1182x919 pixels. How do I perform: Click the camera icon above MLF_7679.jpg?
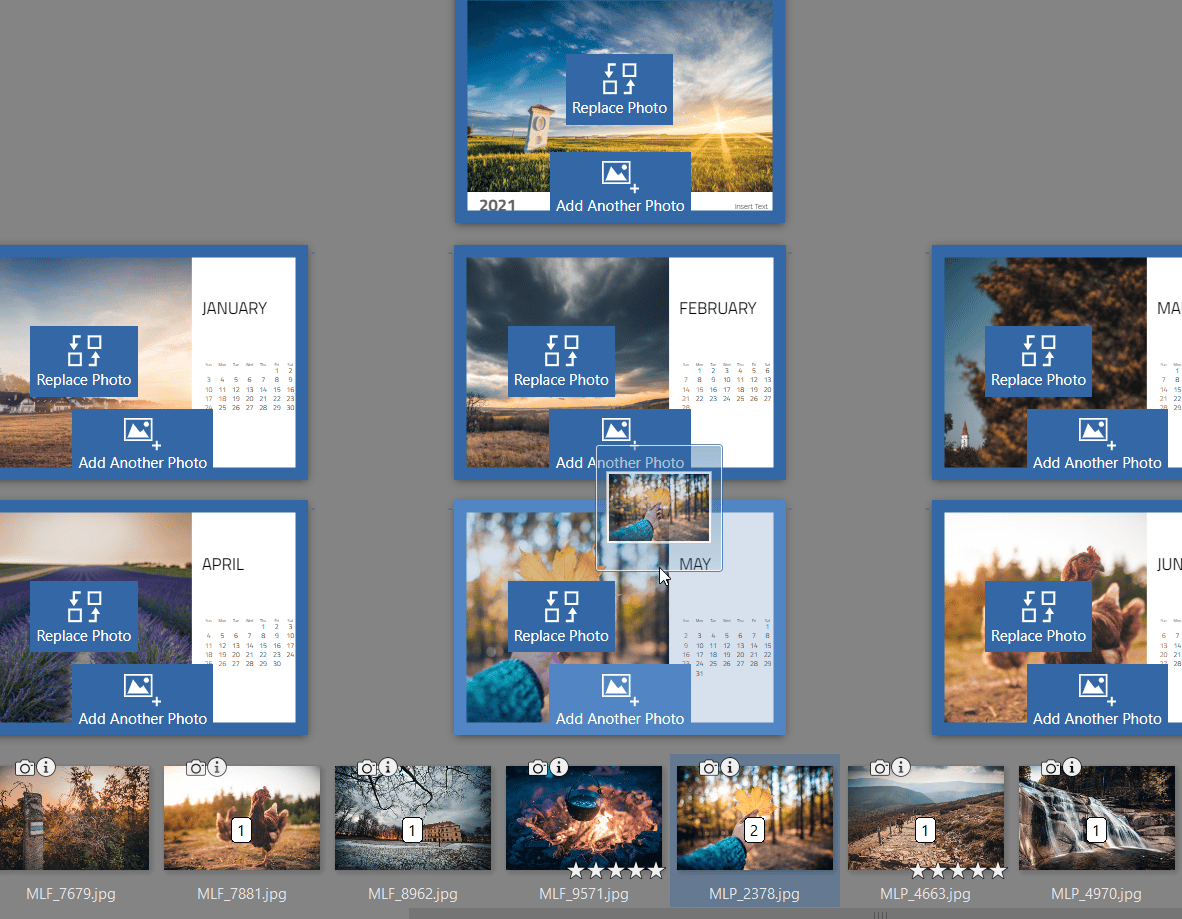[x=25, y=767]
